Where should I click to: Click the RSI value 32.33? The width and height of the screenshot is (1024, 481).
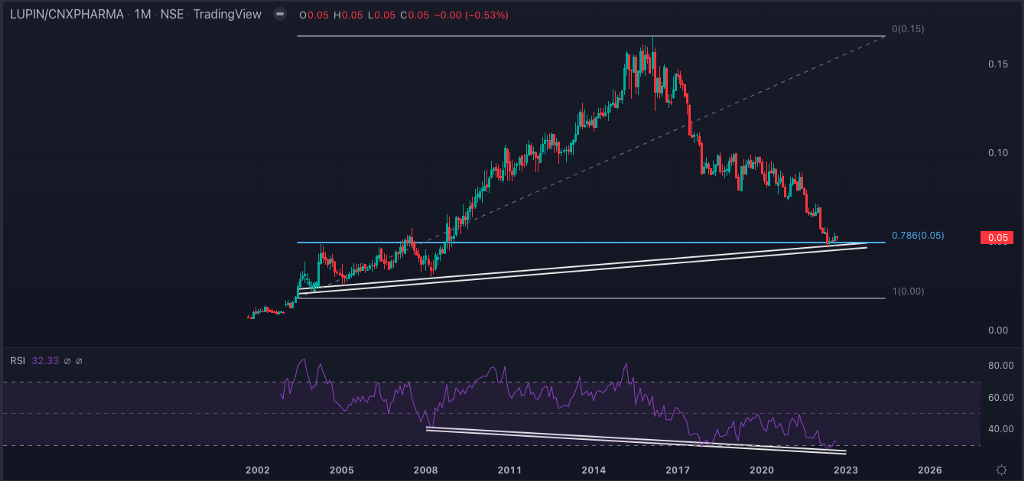pos(43,361)
